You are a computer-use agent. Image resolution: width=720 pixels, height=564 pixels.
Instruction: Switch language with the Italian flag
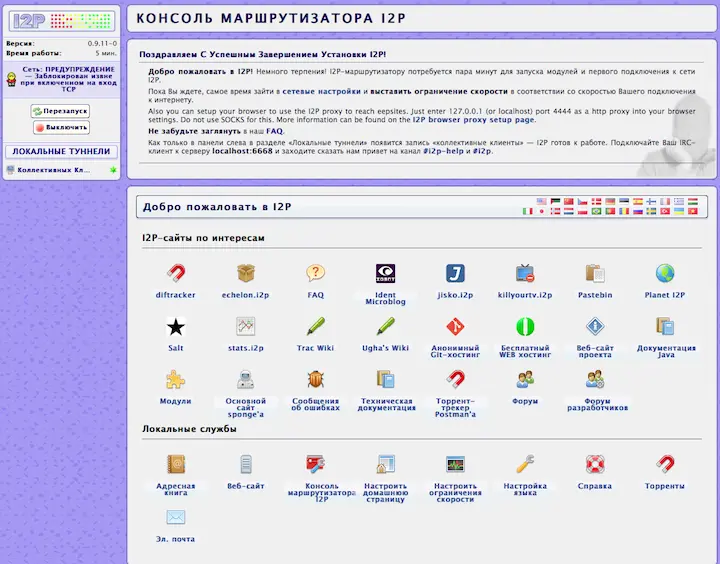tap(528, 211)
